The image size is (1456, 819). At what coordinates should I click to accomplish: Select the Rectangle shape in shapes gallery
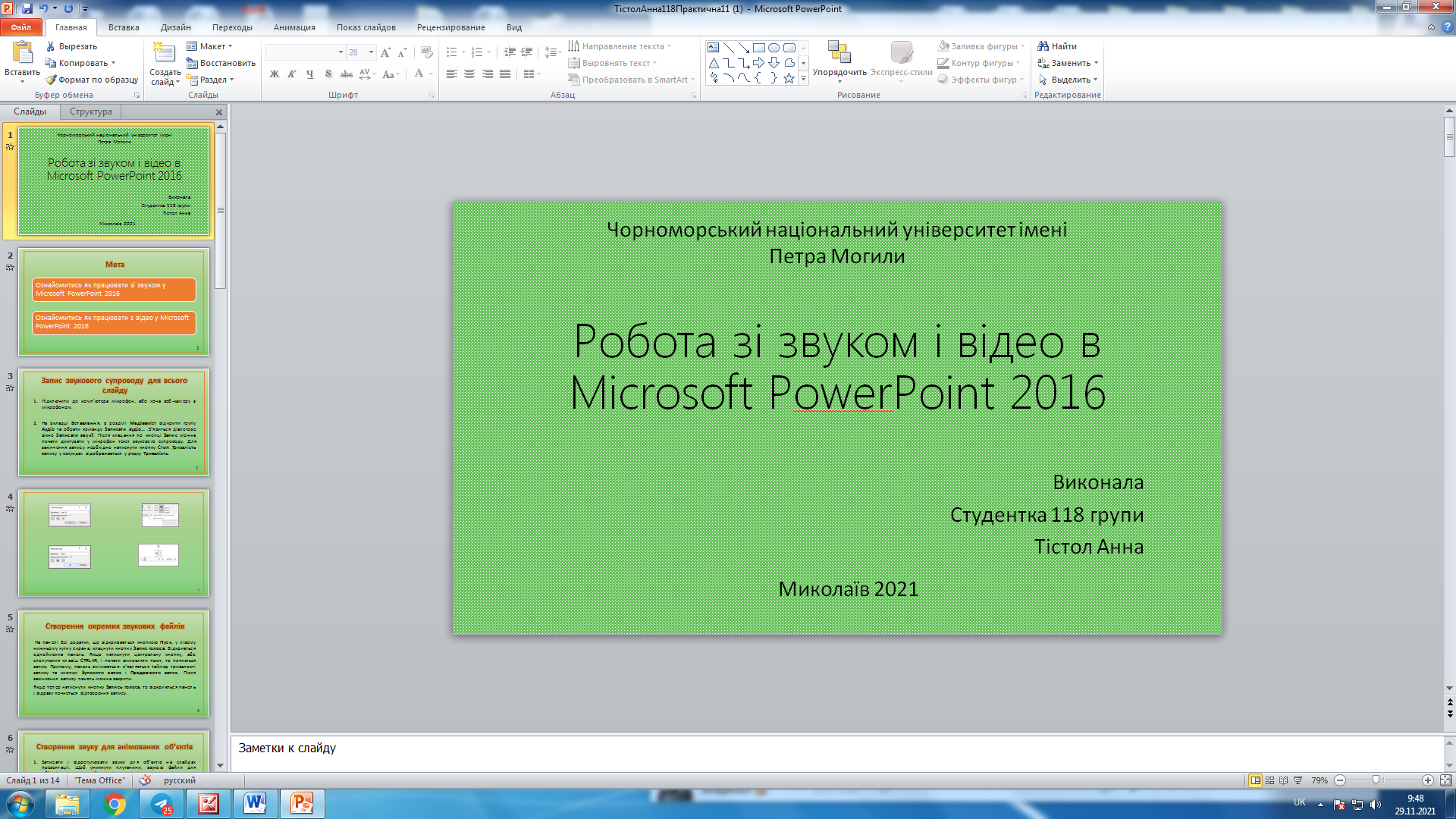coord(758,47)
